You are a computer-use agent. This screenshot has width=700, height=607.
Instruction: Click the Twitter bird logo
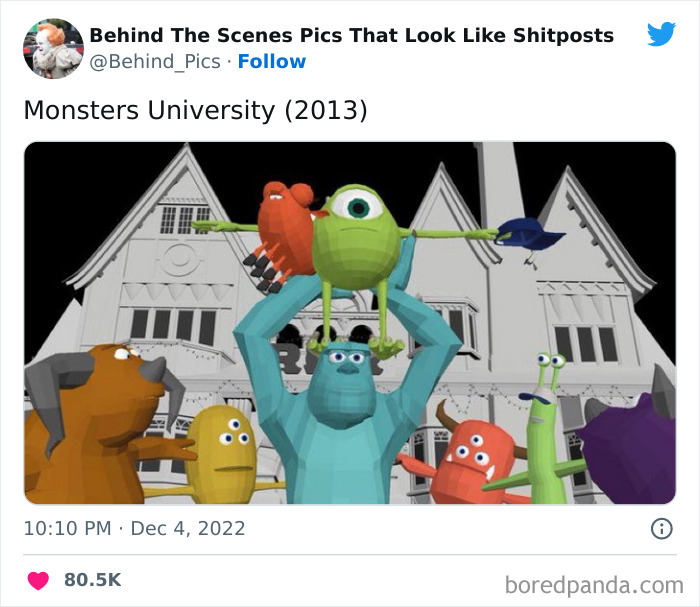point(661,33)
